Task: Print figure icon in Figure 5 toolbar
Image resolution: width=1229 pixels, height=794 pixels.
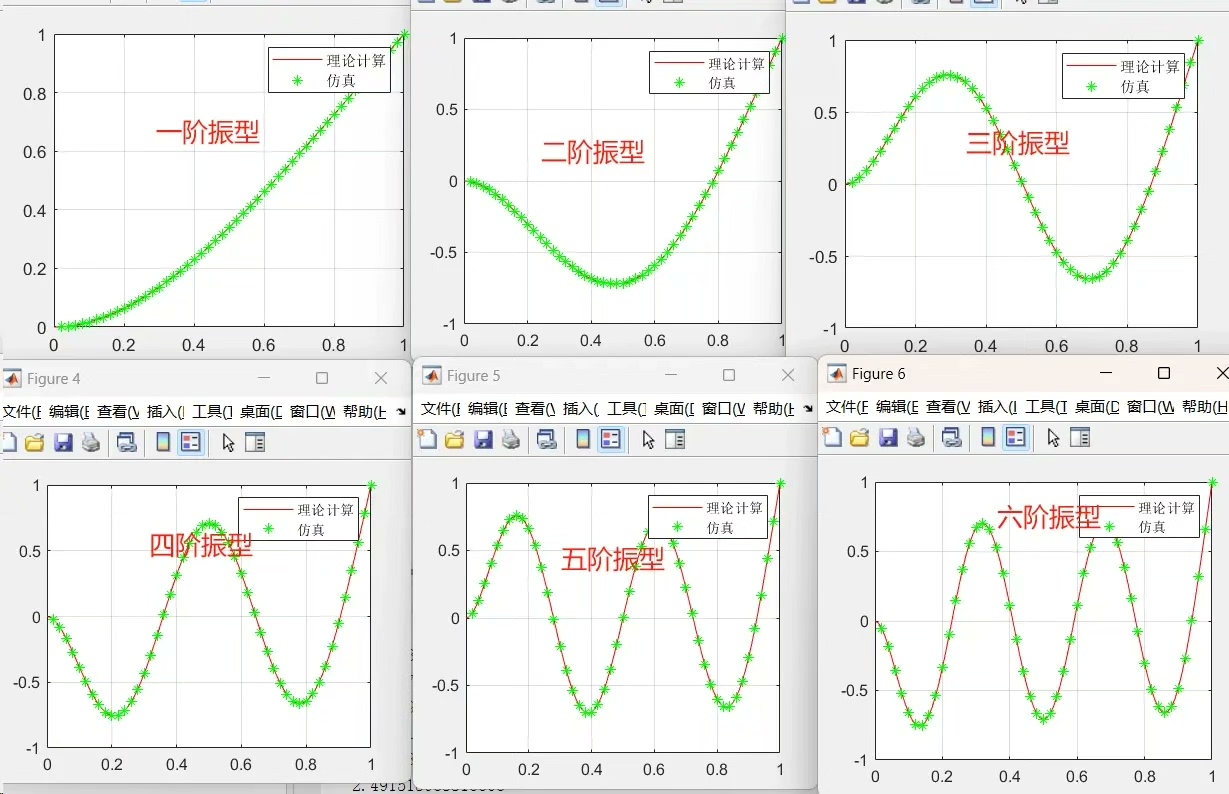Action: [511, 438]
